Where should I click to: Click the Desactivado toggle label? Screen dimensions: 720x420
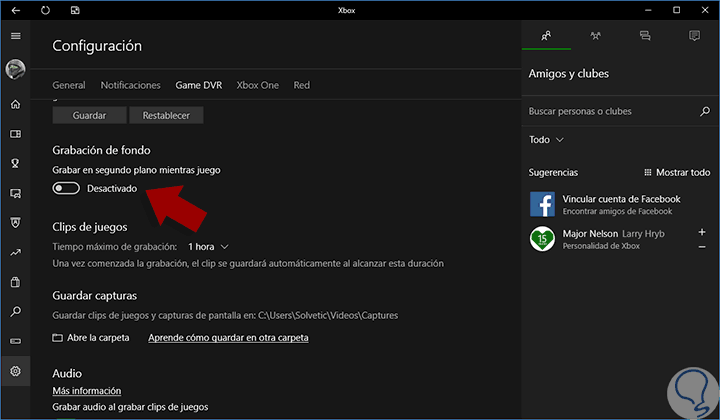coord(112,189)
